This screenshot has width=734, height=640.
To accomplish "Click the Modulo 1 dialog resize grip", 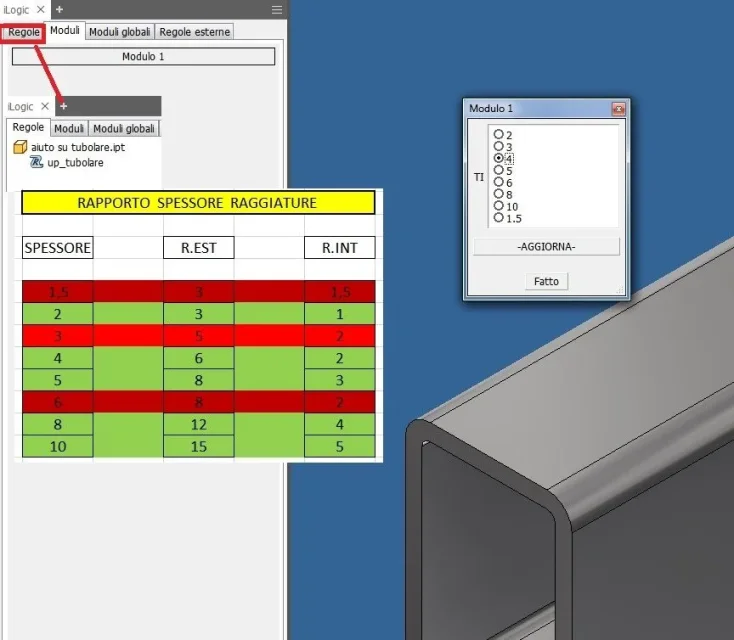I will point(620,290).
